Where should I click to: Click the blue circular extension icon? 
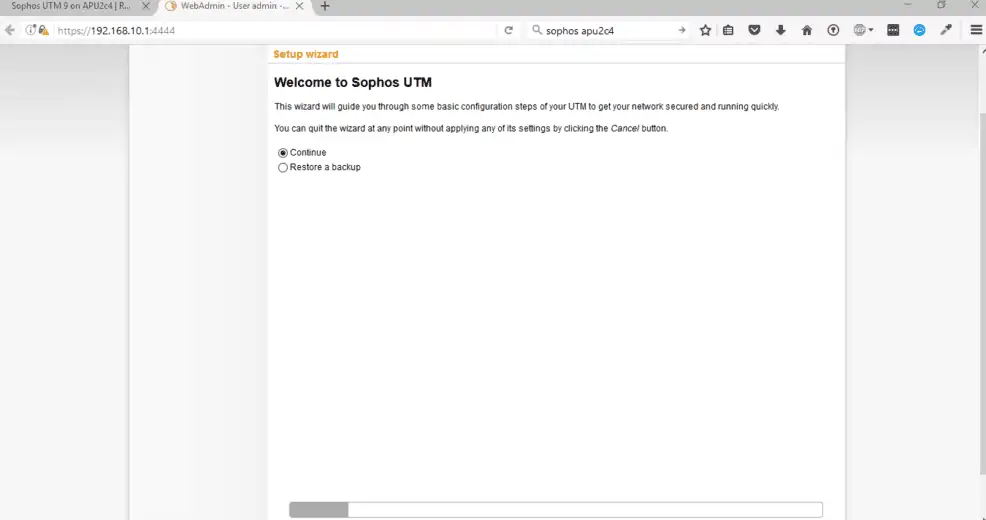tap(919, 30)
